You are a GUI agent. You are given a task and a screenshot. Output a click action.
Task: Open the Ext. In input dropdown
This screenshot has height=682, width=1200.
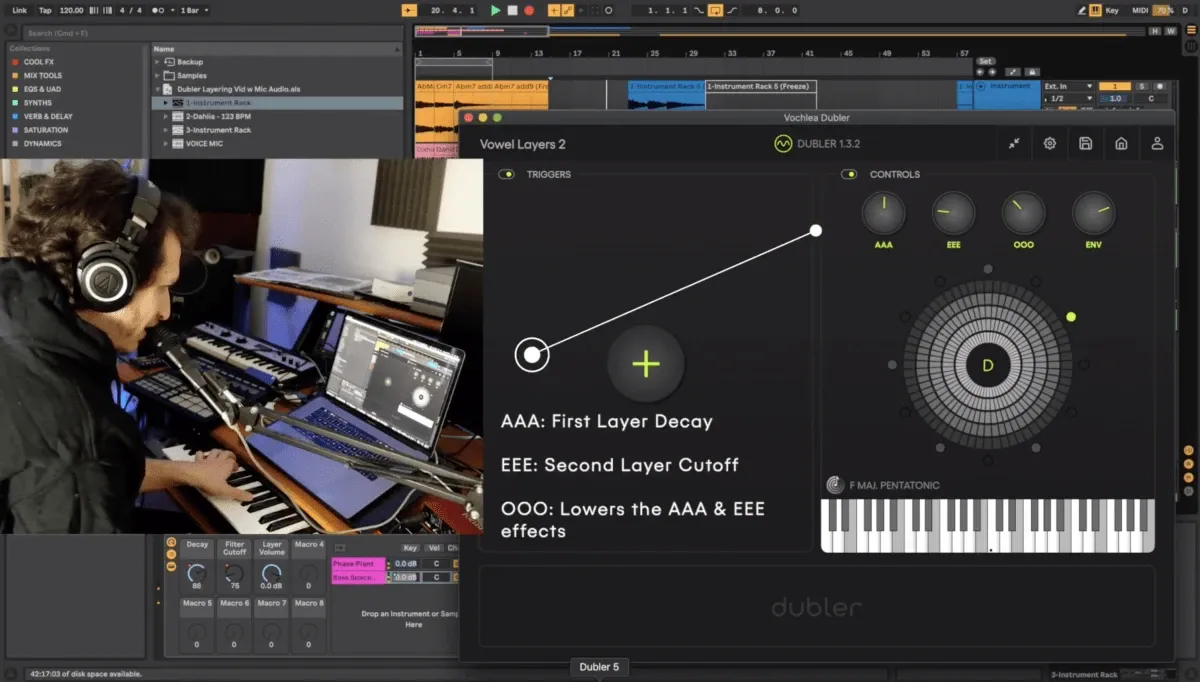click(1067, 87)
